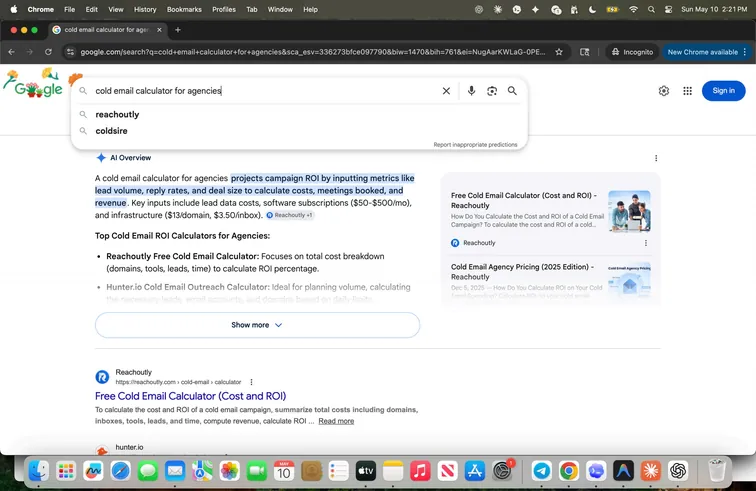Screen dimensions: 756x491
Task: Open the Reachoutly +1 source chip
Action: point(290,215)
